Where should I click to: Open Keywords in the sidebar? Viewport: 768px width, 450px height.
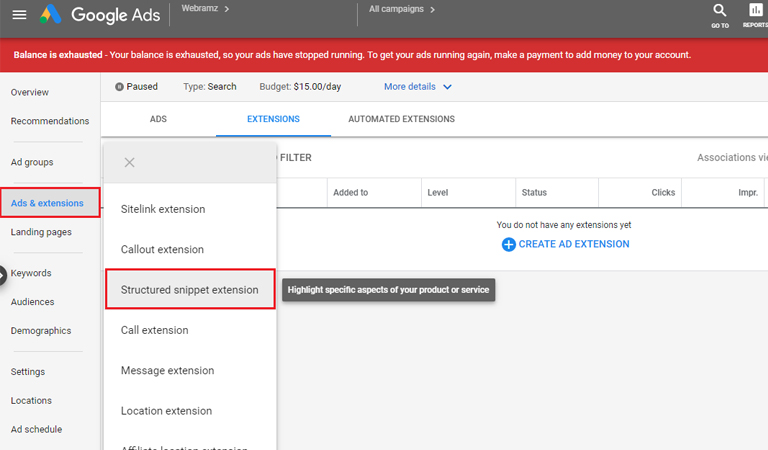tap(31, 273)
